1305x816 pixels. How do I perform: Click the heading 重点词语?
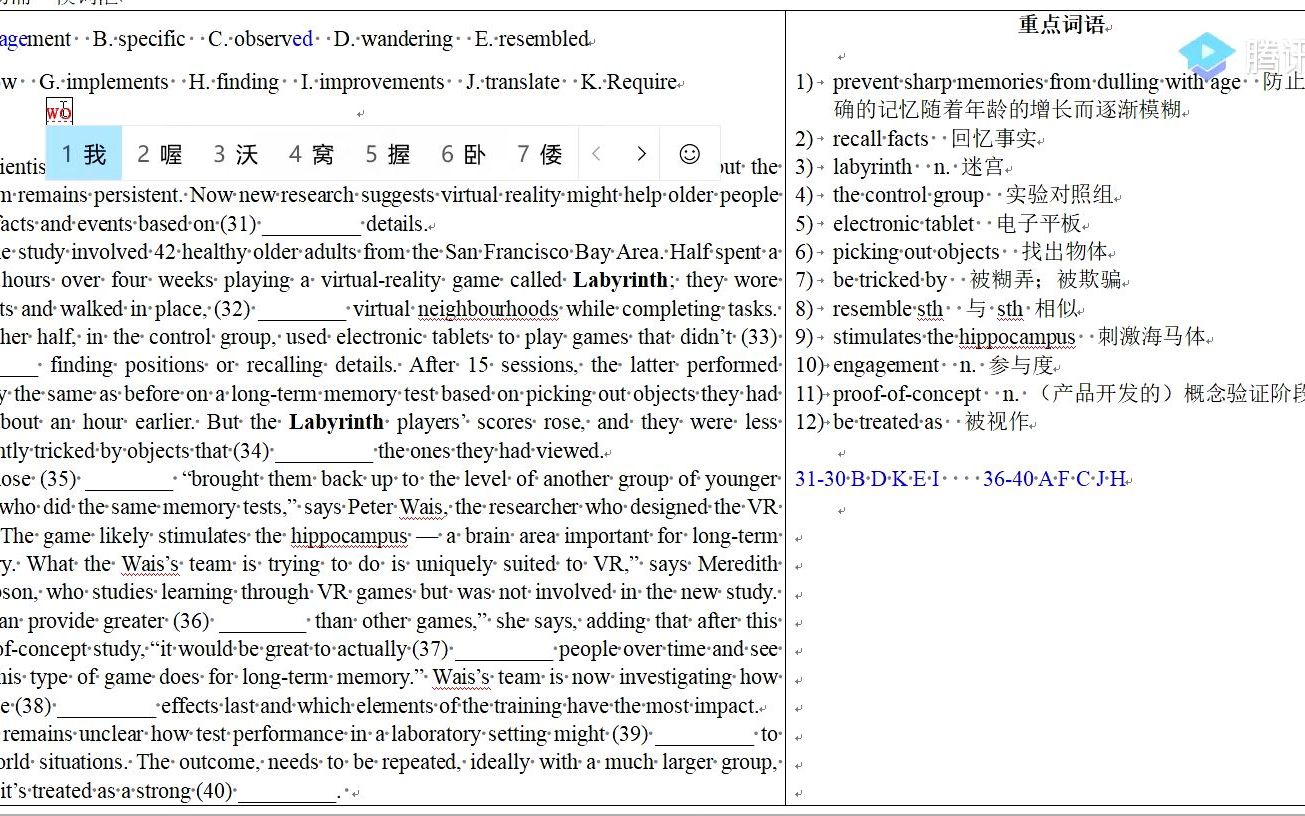[x=1062, y=25]
